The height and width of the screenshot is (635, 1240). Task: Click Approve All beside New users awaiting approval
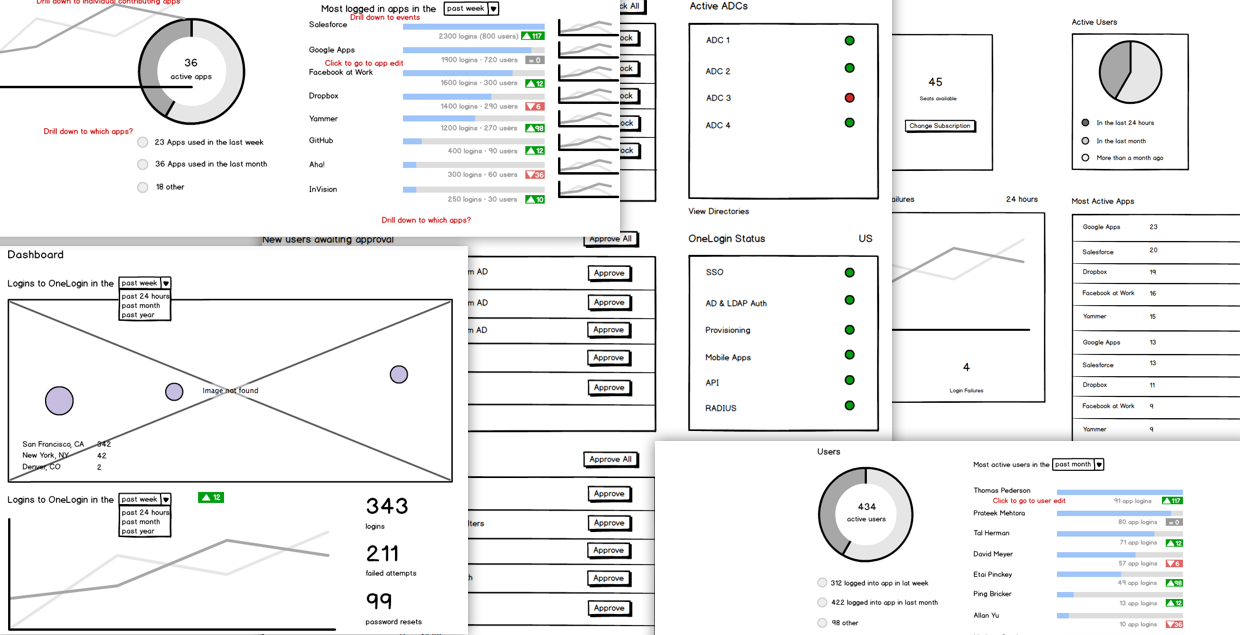(x=610, y=239)
